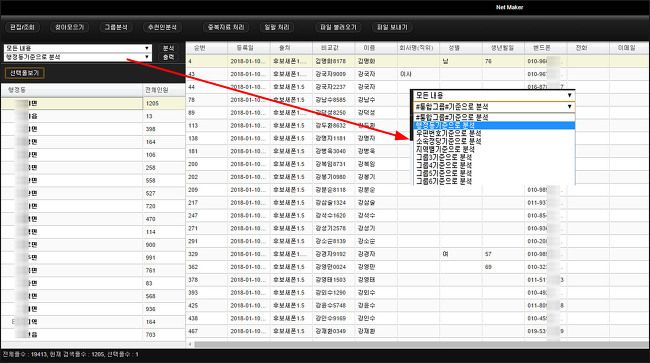Image resolution: width=650 pixels, height=363 pixels.
Task: Select the table row with 순번 113
Action: click(x=417, y=125)
